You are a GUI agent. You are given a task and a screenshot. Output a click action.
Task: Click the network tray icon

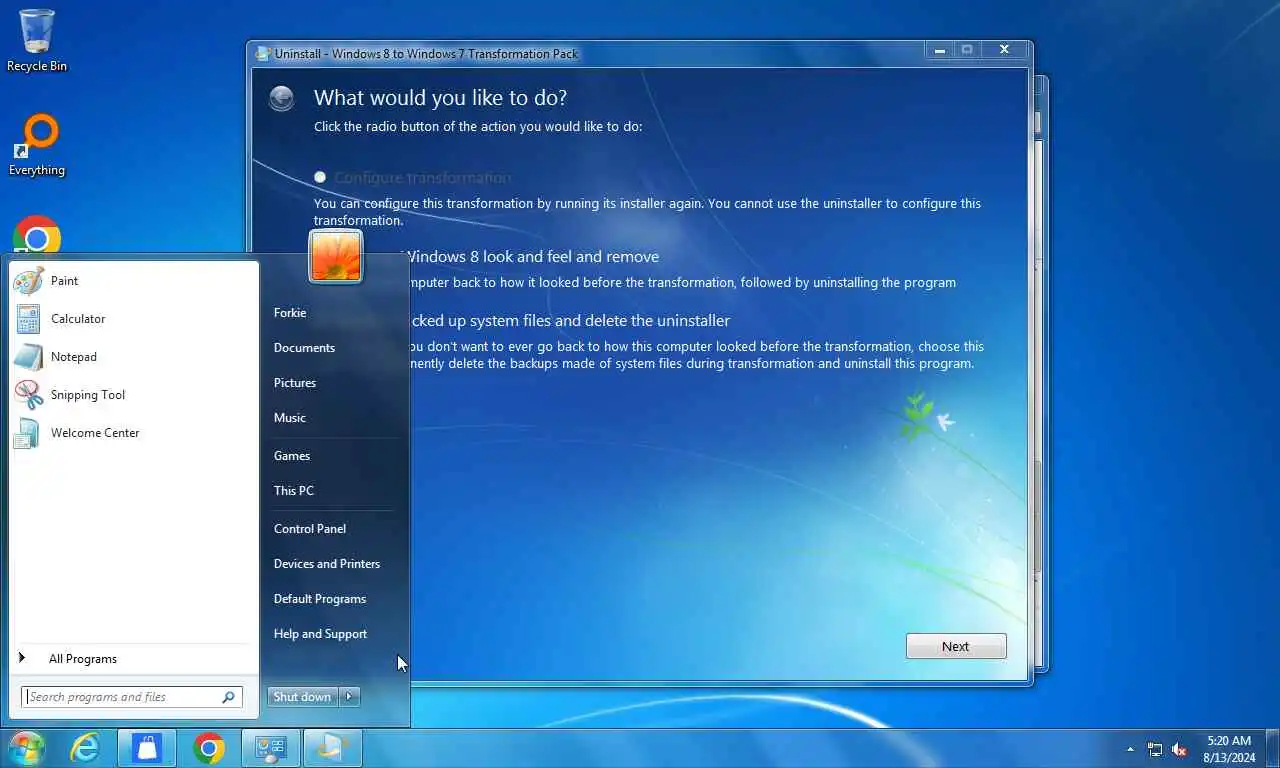pyautogui.click(x=1155, y=749)
